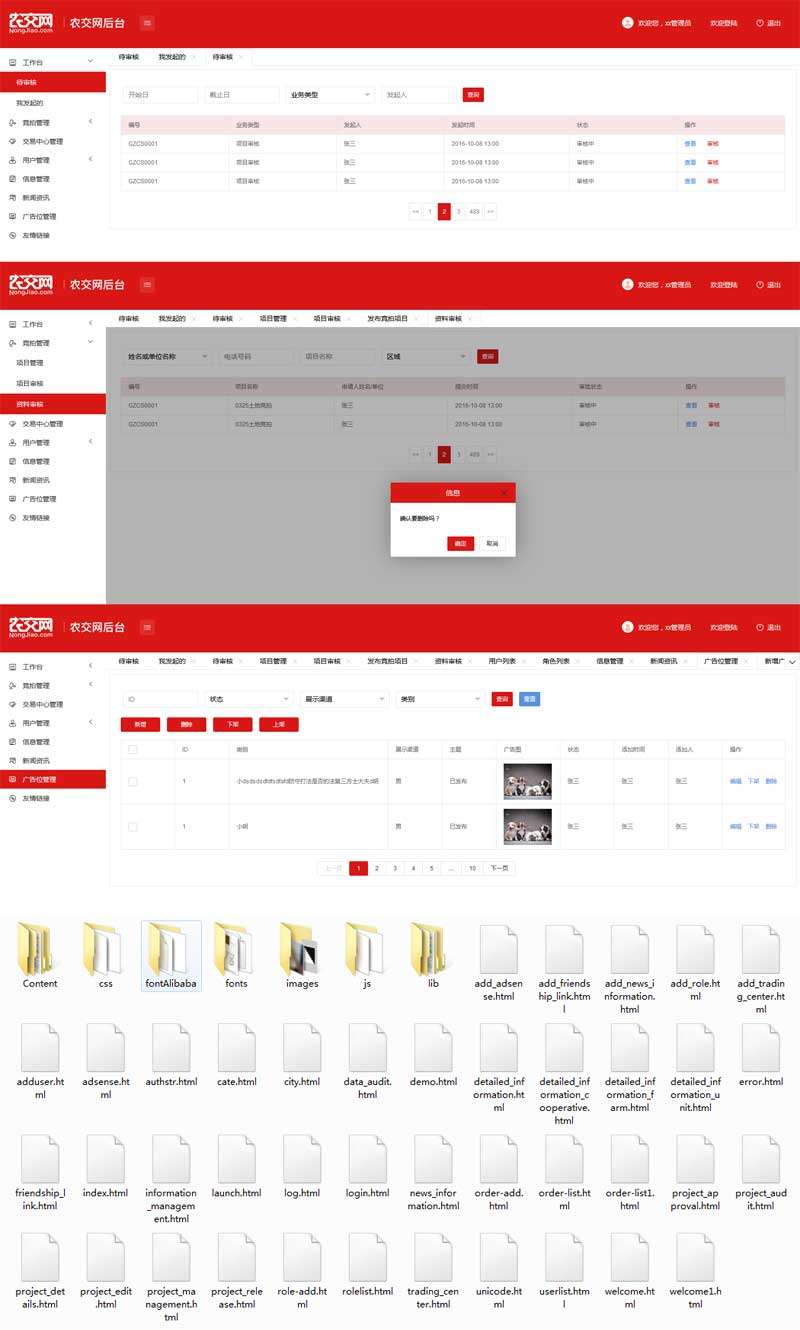800x1330 pixels.
Task: Click 确定 in the delete confirmation dialog
Action: pos(460,543)
